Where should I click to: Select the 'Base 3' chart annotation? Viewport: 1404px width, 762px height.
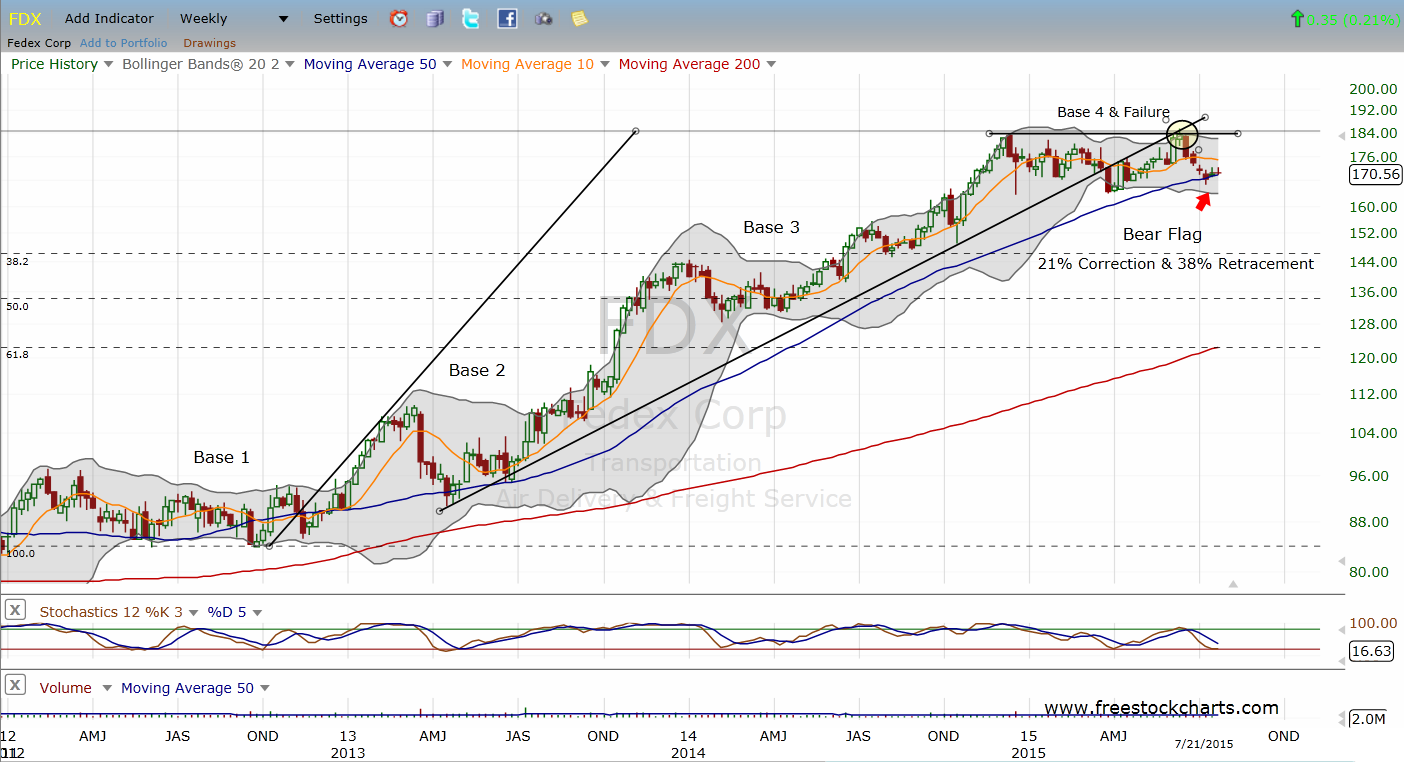(x=771, y=227)
